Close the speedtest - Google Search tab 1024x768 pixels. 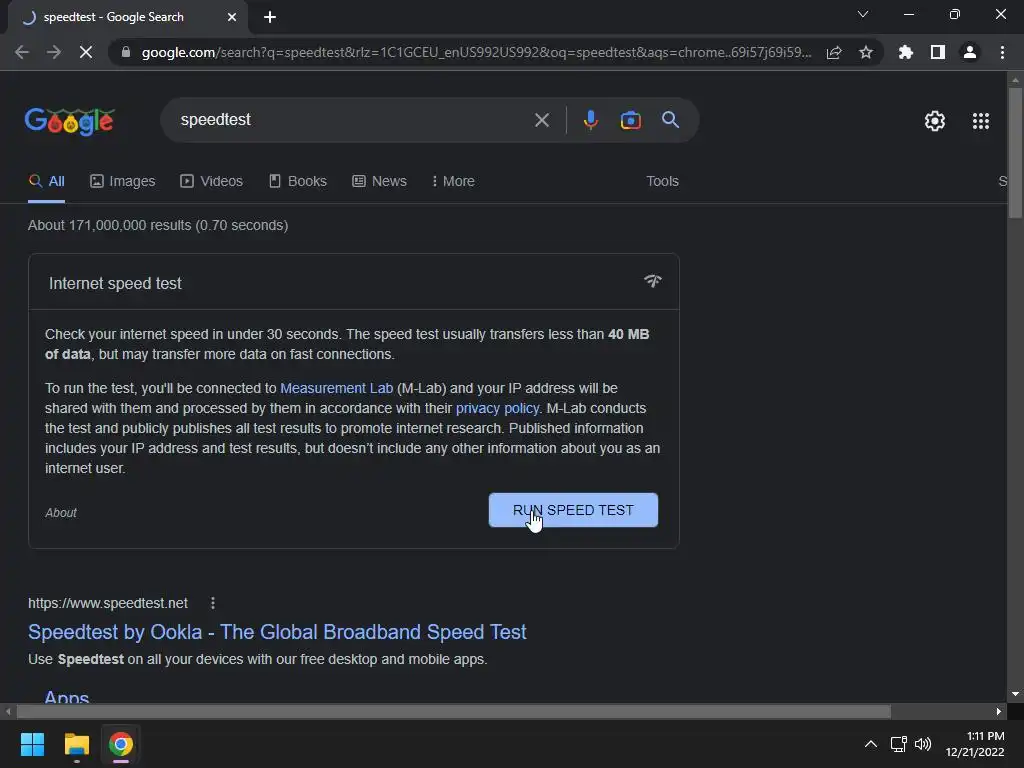point(232,17)
